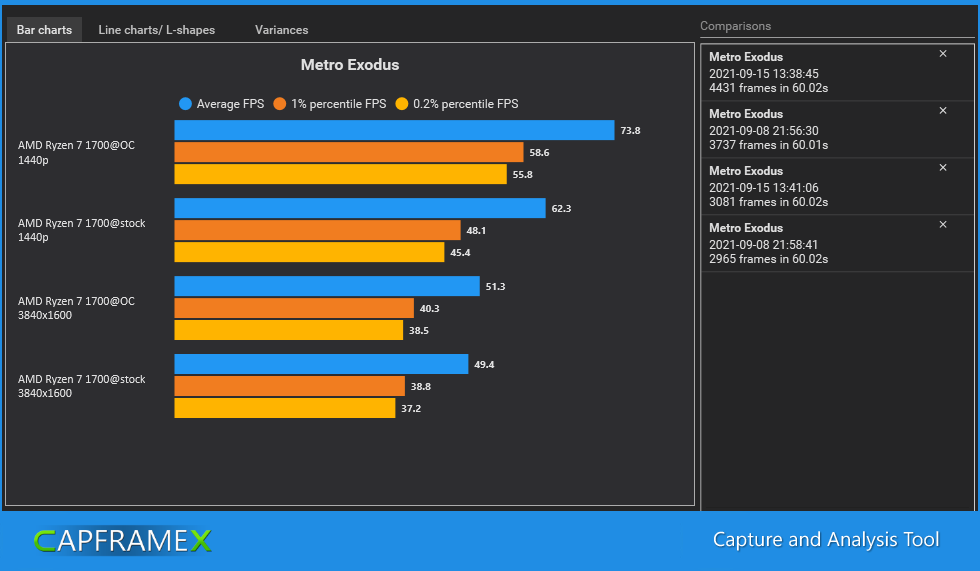Viewport: 980px width, 571px height.
Task: Select comparison with 3081 frames in 60.02s
Action: click(x=837, y=186)
